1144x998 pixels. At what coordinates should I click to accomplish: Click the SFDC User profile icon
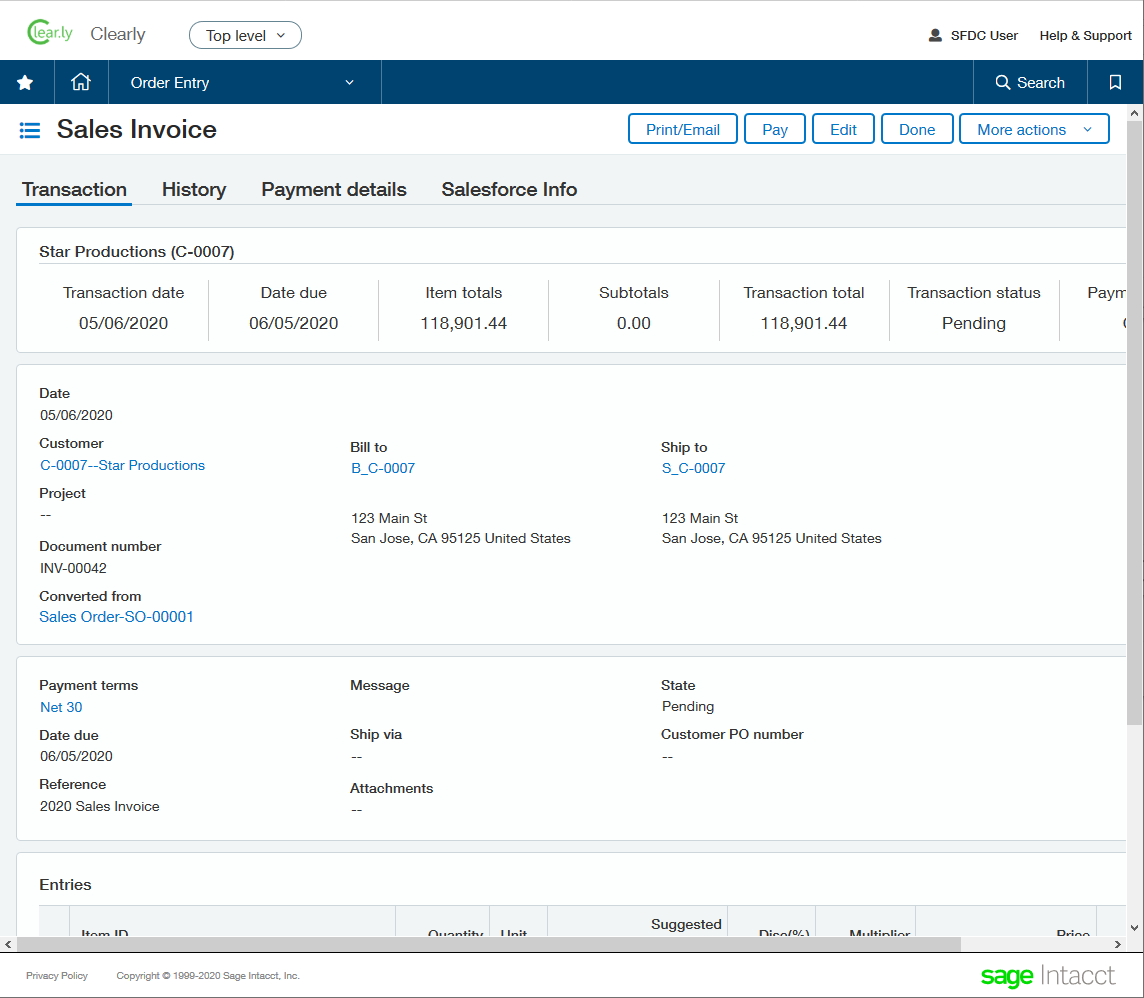[x=935, y=35]
